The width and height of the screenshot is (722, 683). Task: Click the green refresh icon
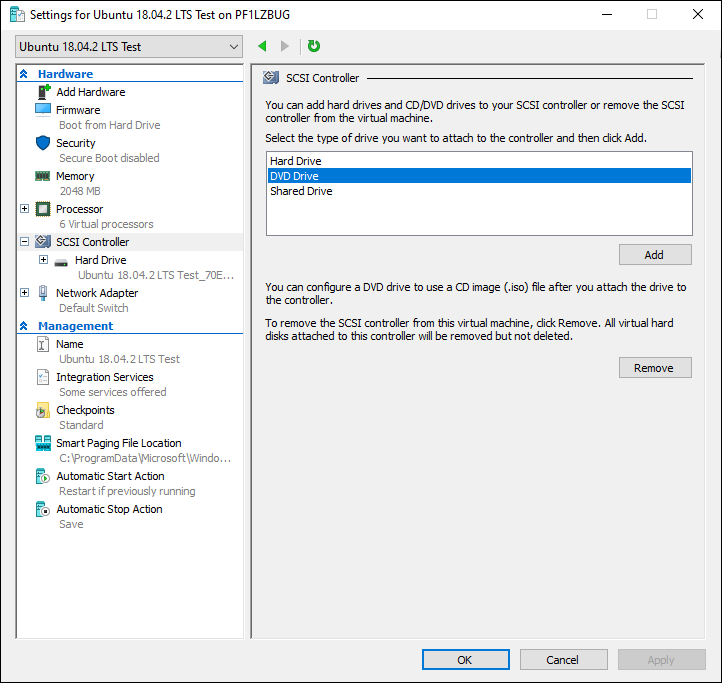coord(314,46)
